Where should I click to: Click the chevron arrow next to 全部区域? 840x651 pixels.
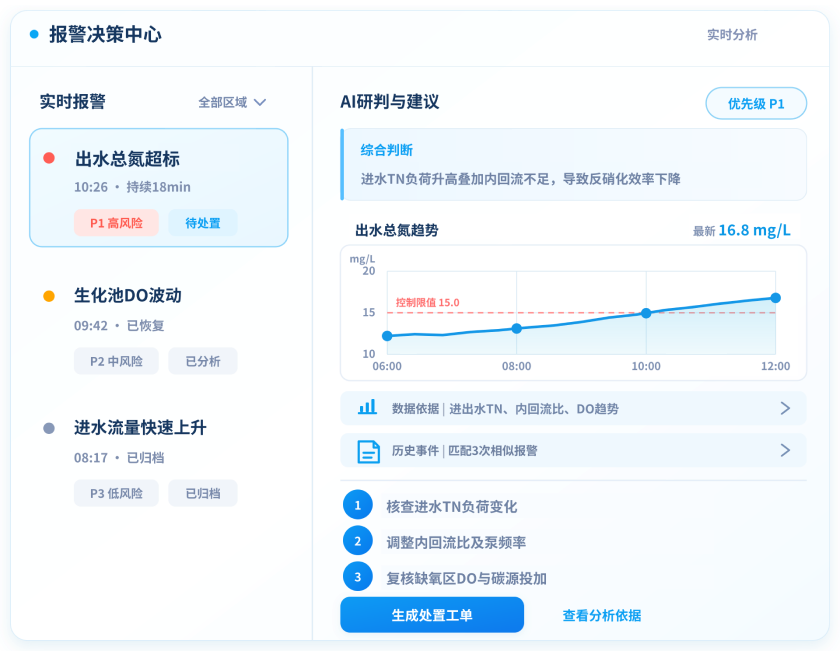[260, 102]
